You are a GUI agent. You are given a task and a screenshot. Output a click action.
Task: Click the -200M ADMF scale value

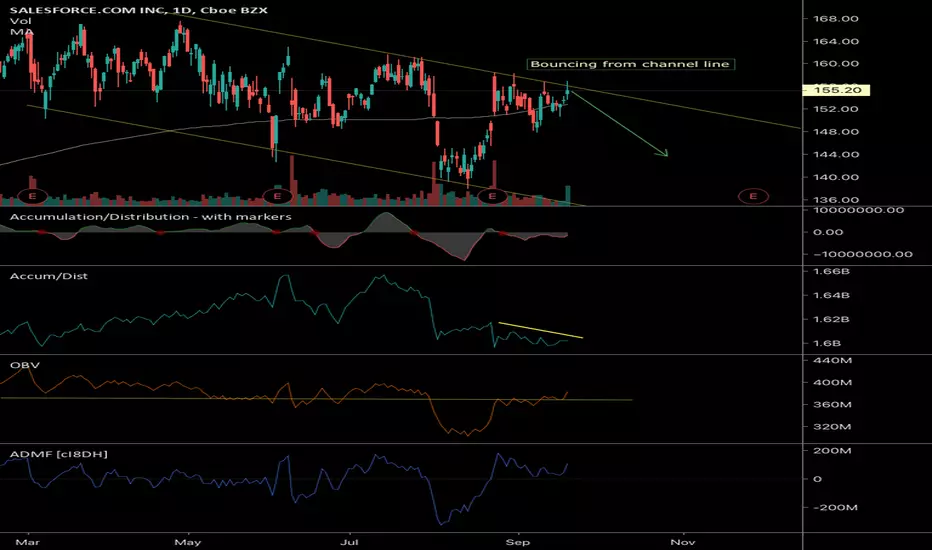(x=835, y=507)
